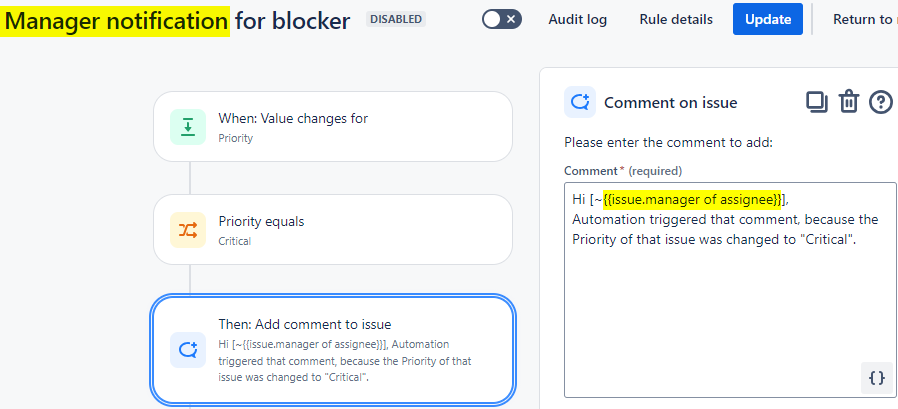Select the Then: Add comment to issue card

[333, 350]
